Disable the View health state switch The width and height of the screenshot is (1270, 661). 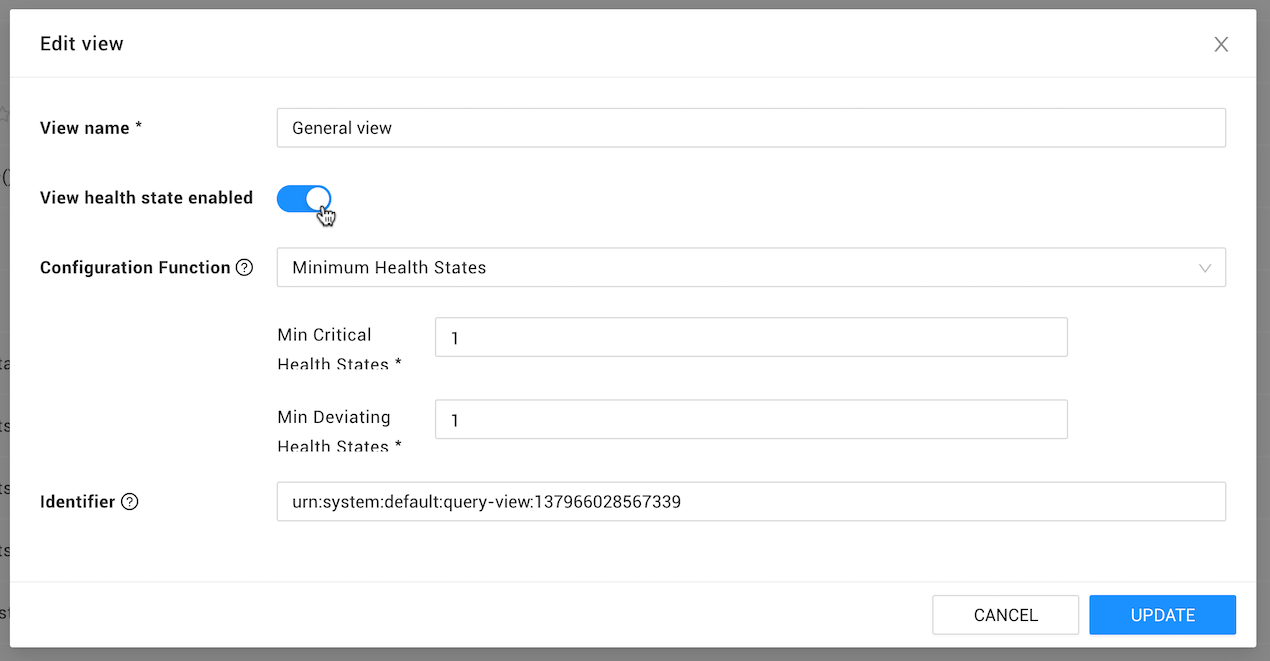[x=304, y=198]
